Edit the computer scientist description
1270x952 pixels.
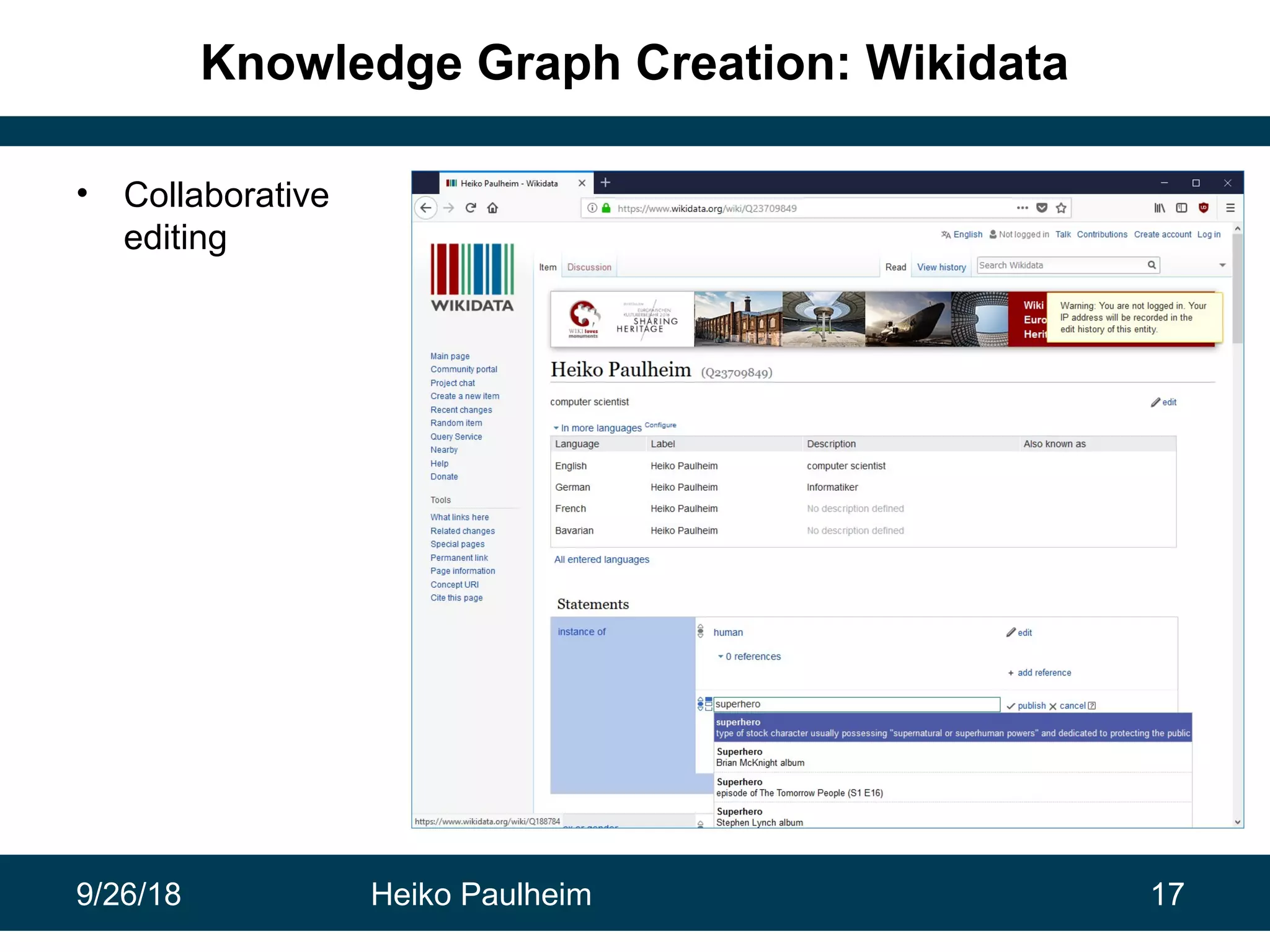click(1164, 402)
